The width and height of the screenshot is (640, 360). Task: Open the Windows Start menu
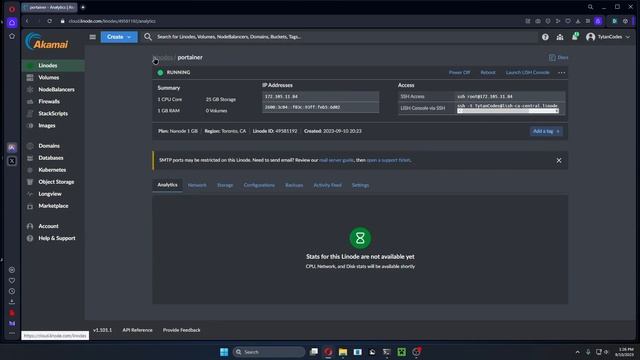click(224, 352)
